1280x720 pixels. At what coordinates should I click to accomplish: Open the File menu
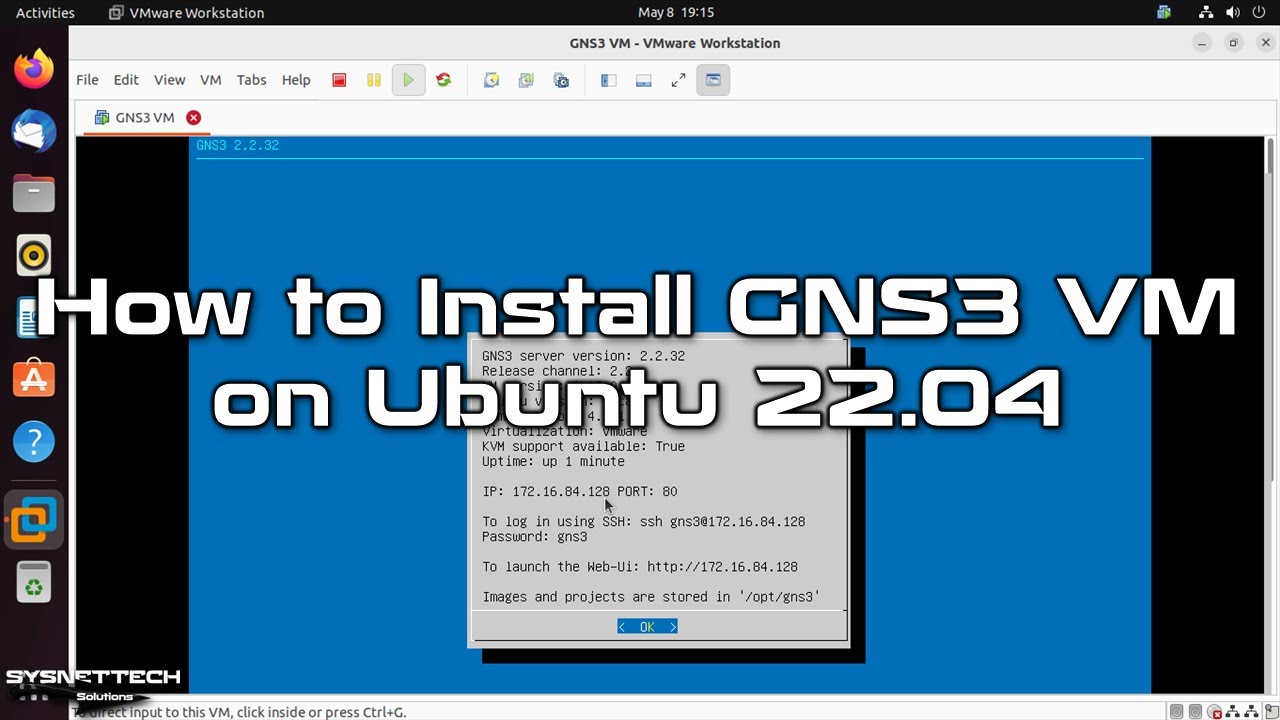87,80
